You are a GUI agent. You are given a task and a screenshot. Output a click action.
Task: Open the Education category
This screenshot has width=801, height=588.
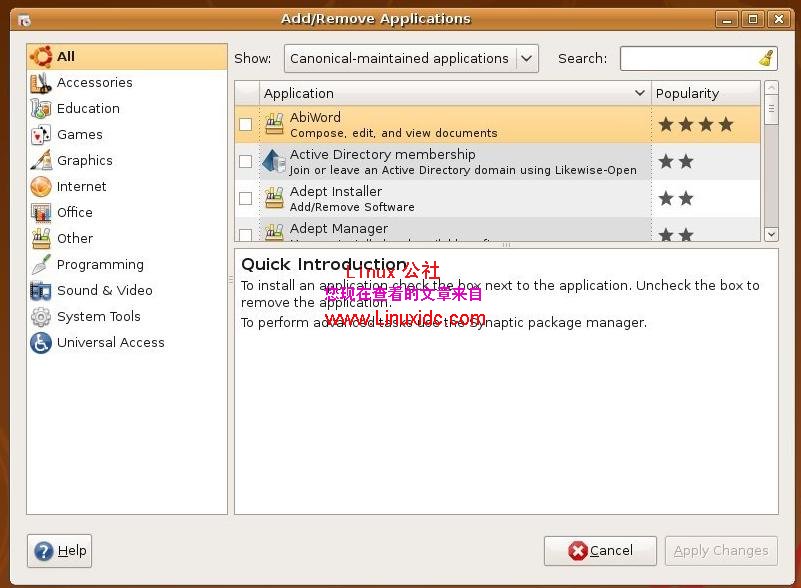(88, 108)
